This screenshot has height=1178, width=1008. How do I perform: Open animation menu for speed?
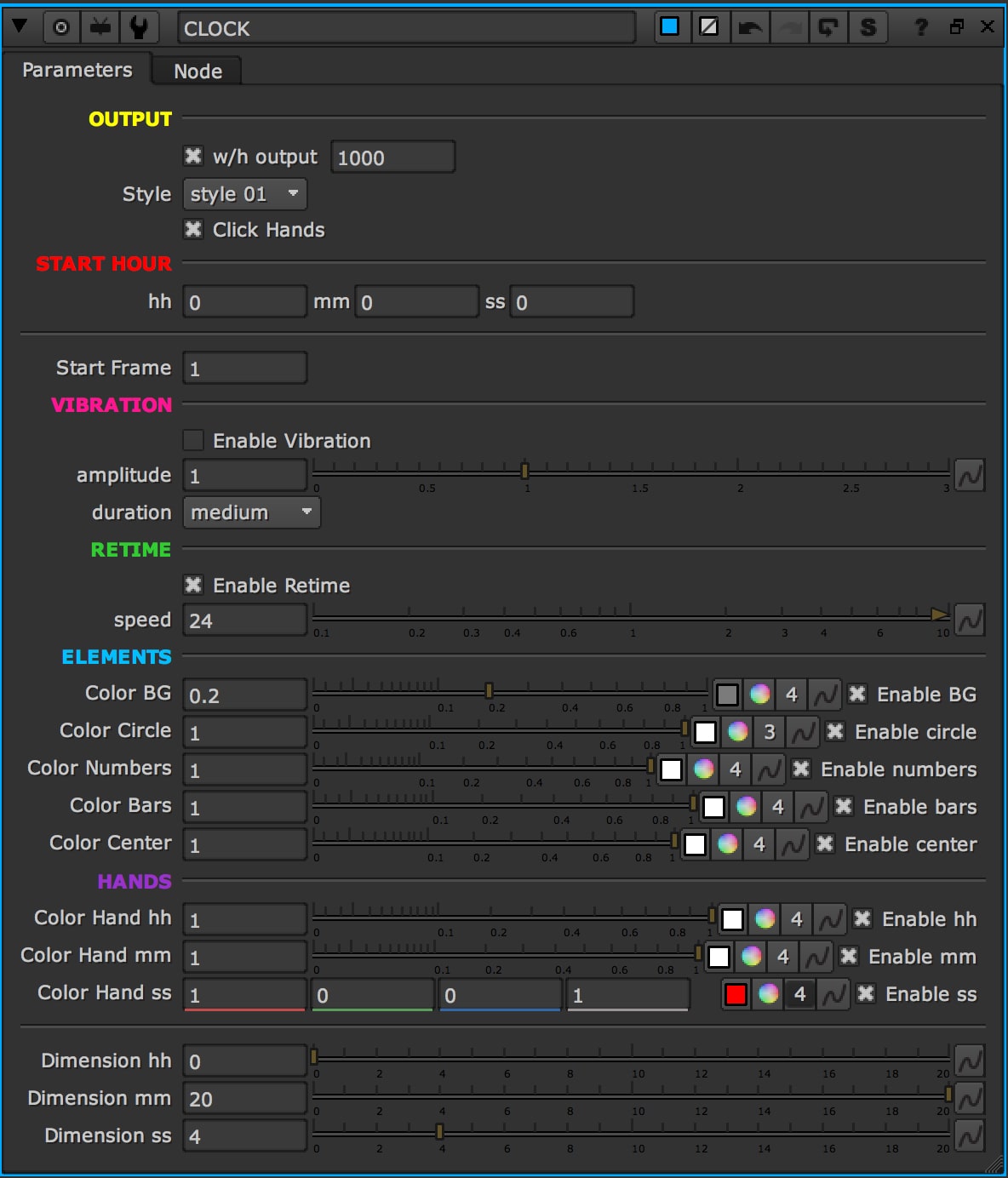click(969, 620)
